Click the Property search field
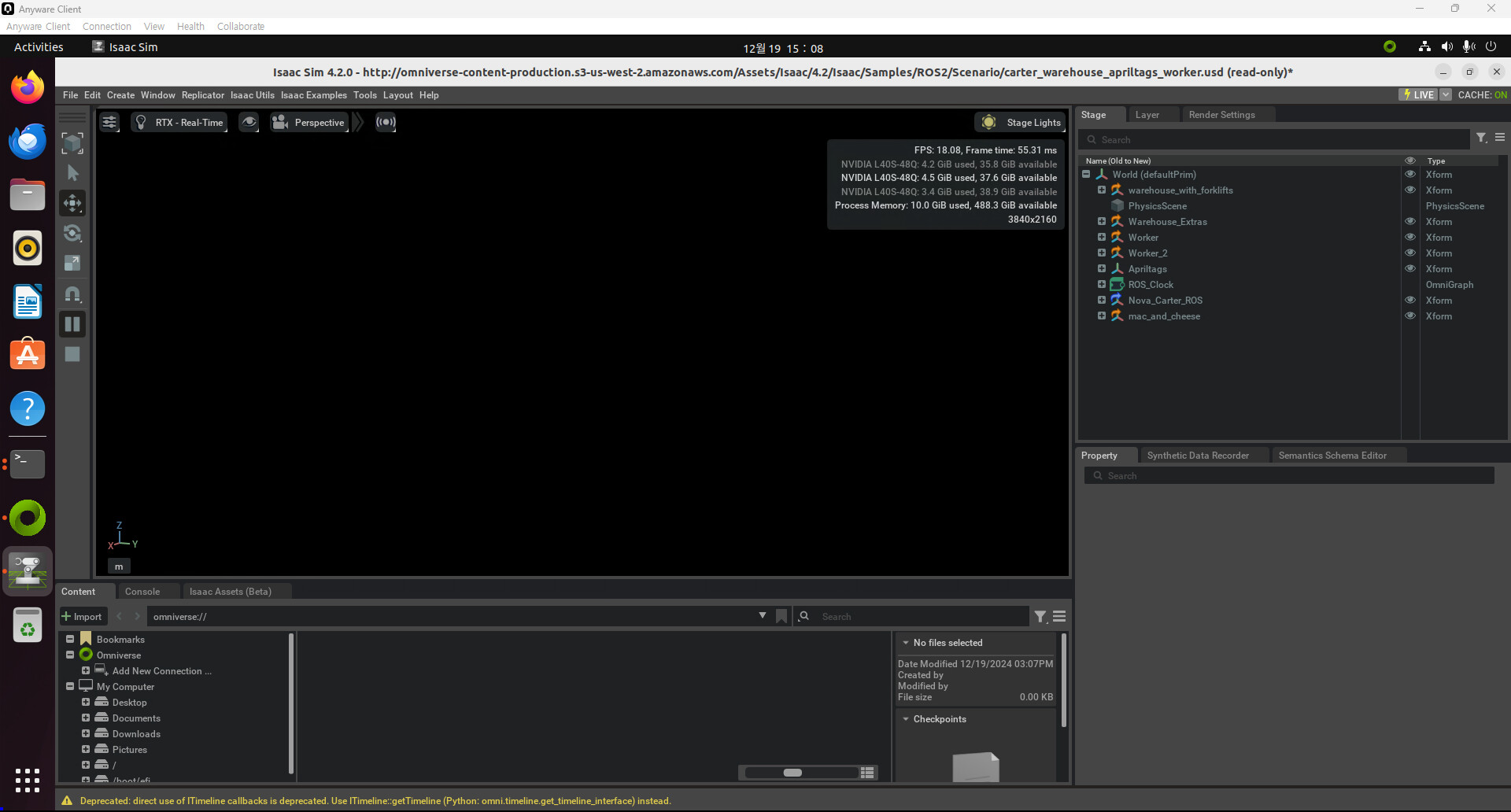This screenshot has width=1511, height=812. point(1289,476)
